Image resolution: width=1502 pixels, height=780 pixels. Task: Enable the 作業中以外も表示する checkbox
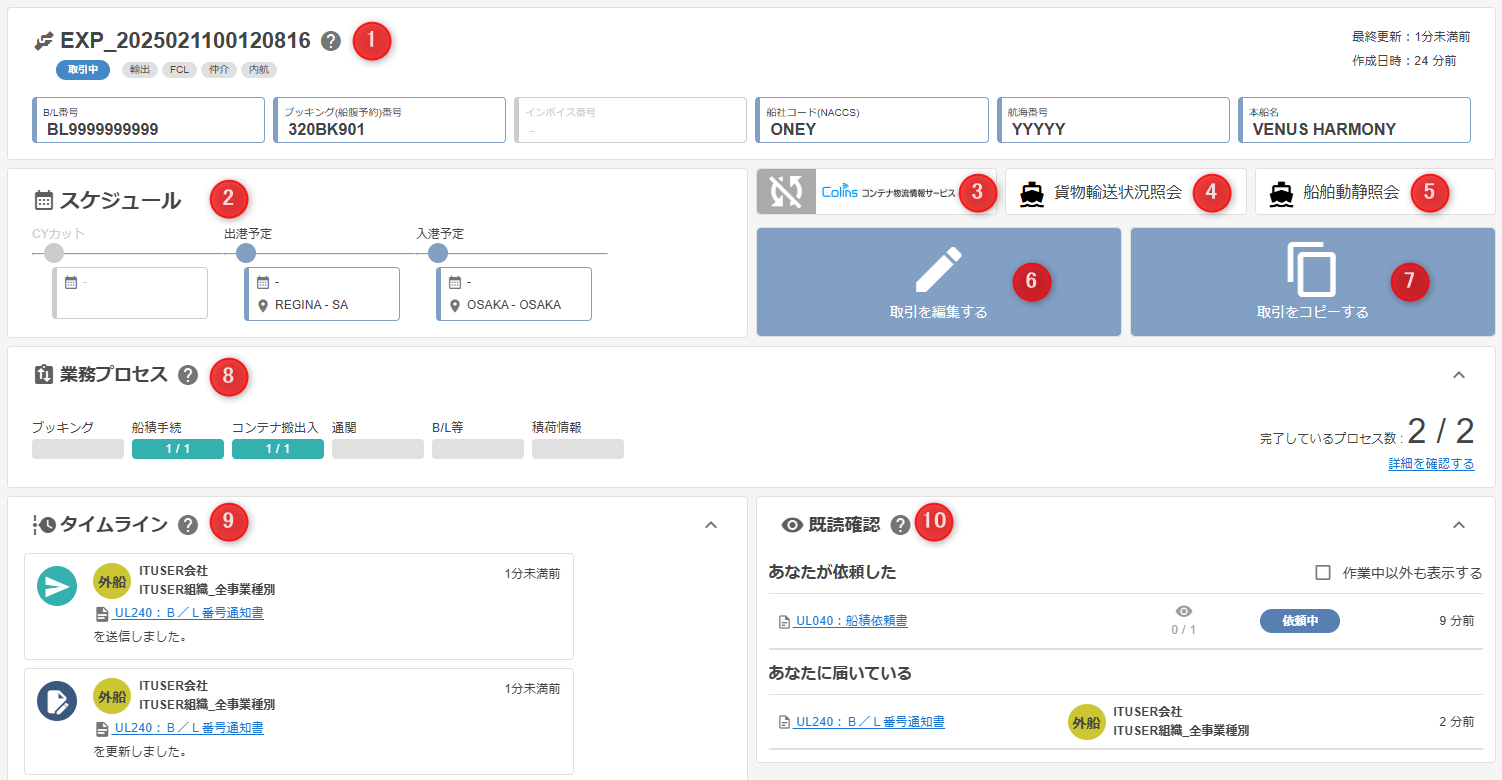(1323, 573)
